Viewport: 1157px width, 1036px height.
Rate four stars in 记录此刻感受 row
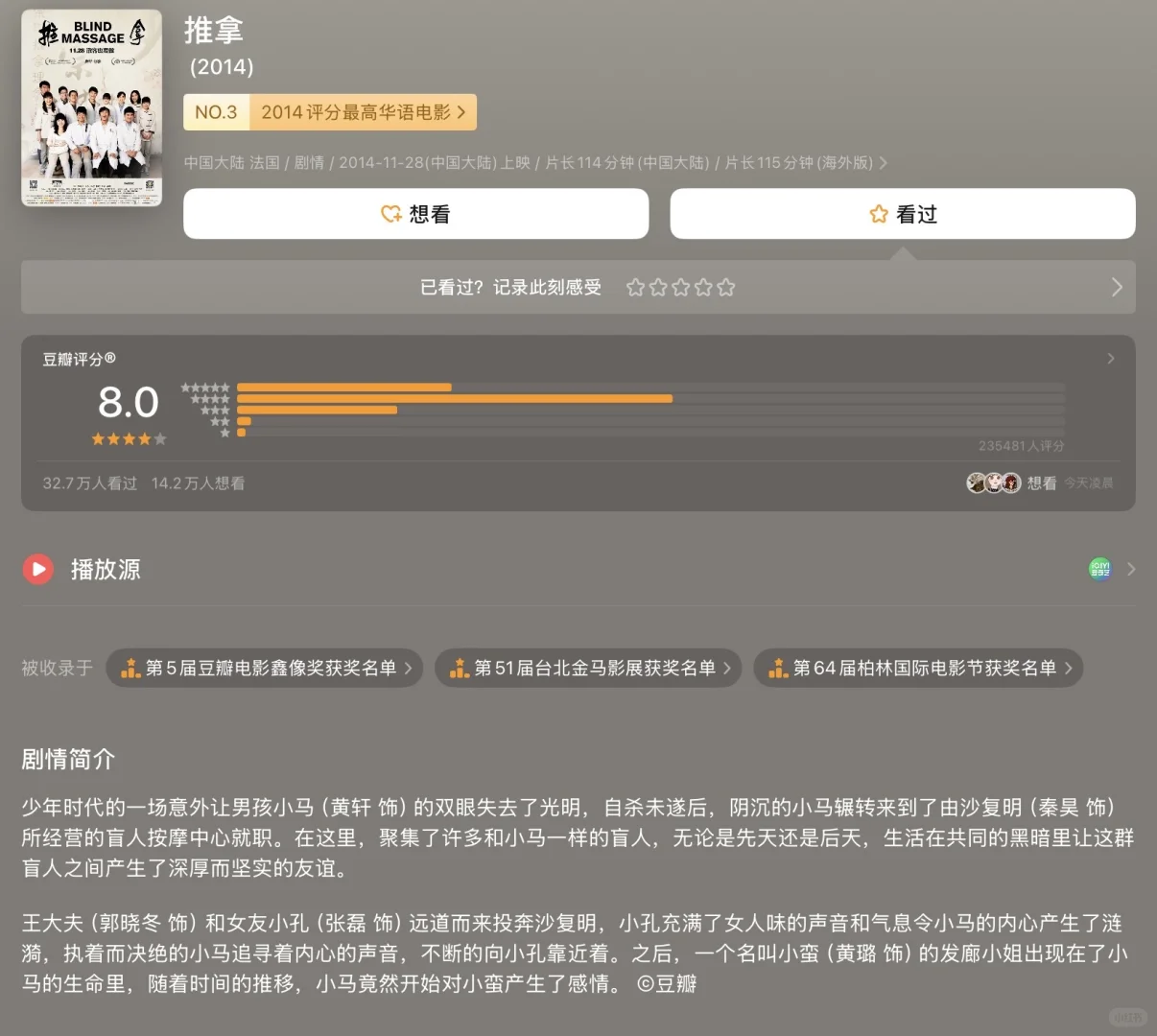click(703, 287)
